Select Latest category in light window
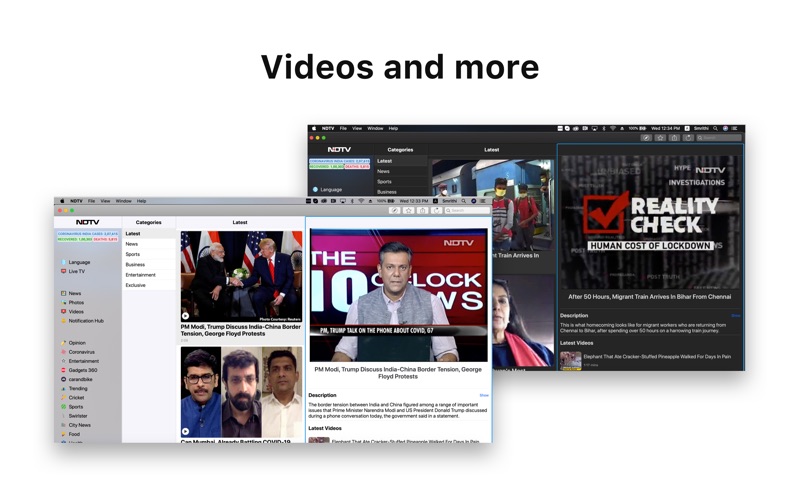Screen dimensions: 800x500 click(149, 233)
